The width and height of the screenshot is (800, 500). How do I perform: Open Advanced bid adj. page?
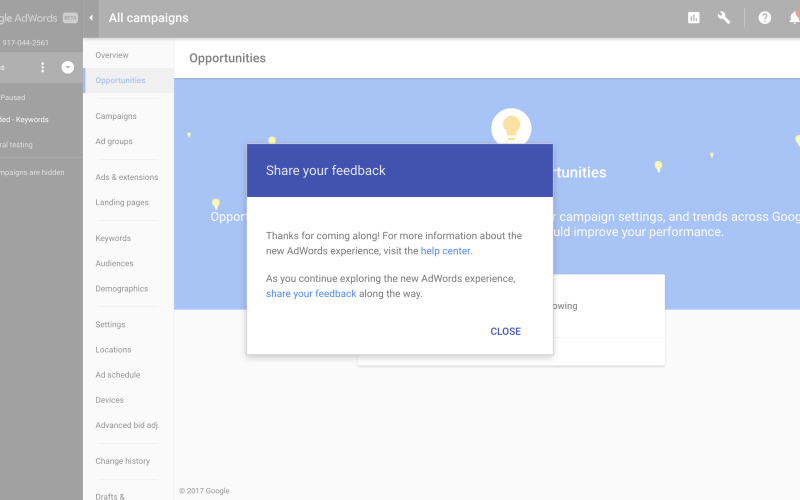click(127, 425)
